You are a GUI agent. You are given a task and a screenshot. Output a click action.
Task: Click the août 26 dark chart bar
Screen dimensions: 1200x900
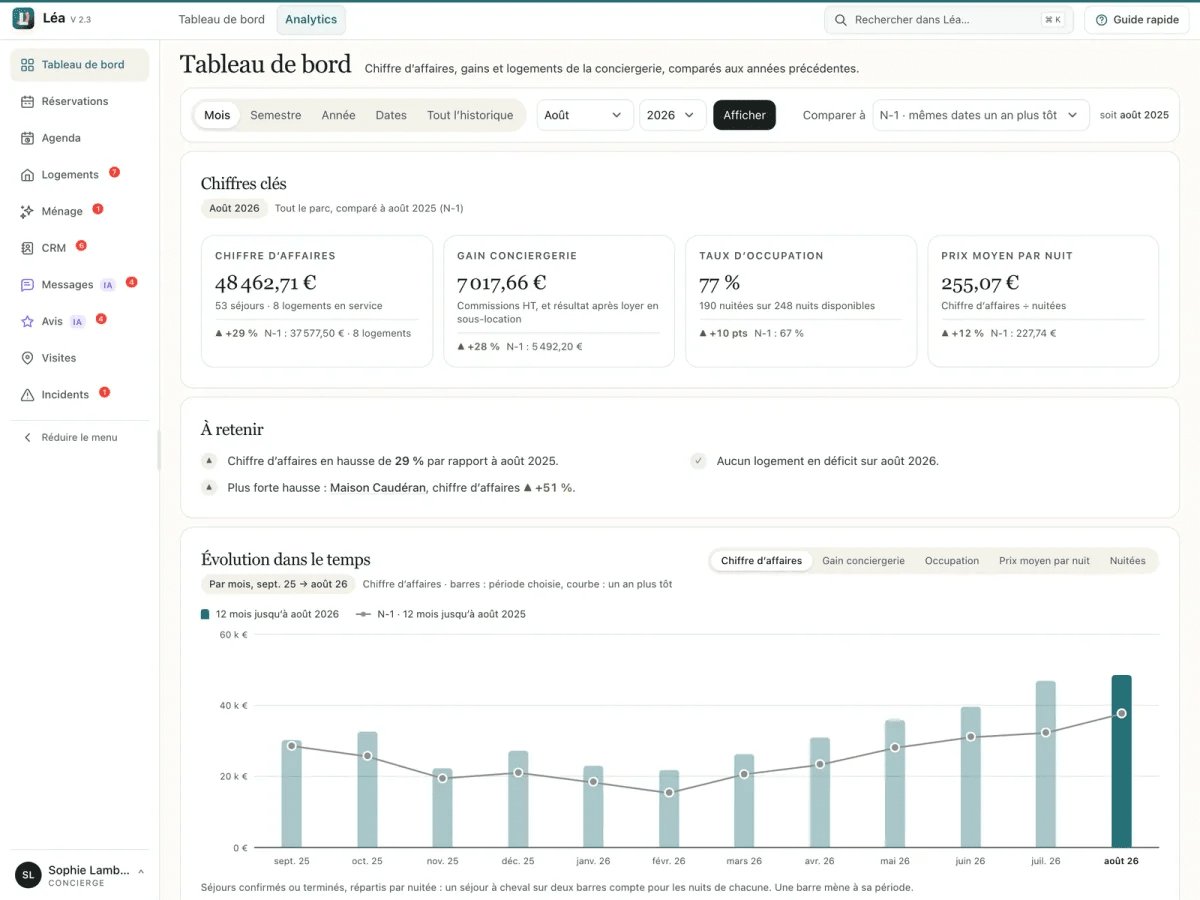tap(1121, 761)
